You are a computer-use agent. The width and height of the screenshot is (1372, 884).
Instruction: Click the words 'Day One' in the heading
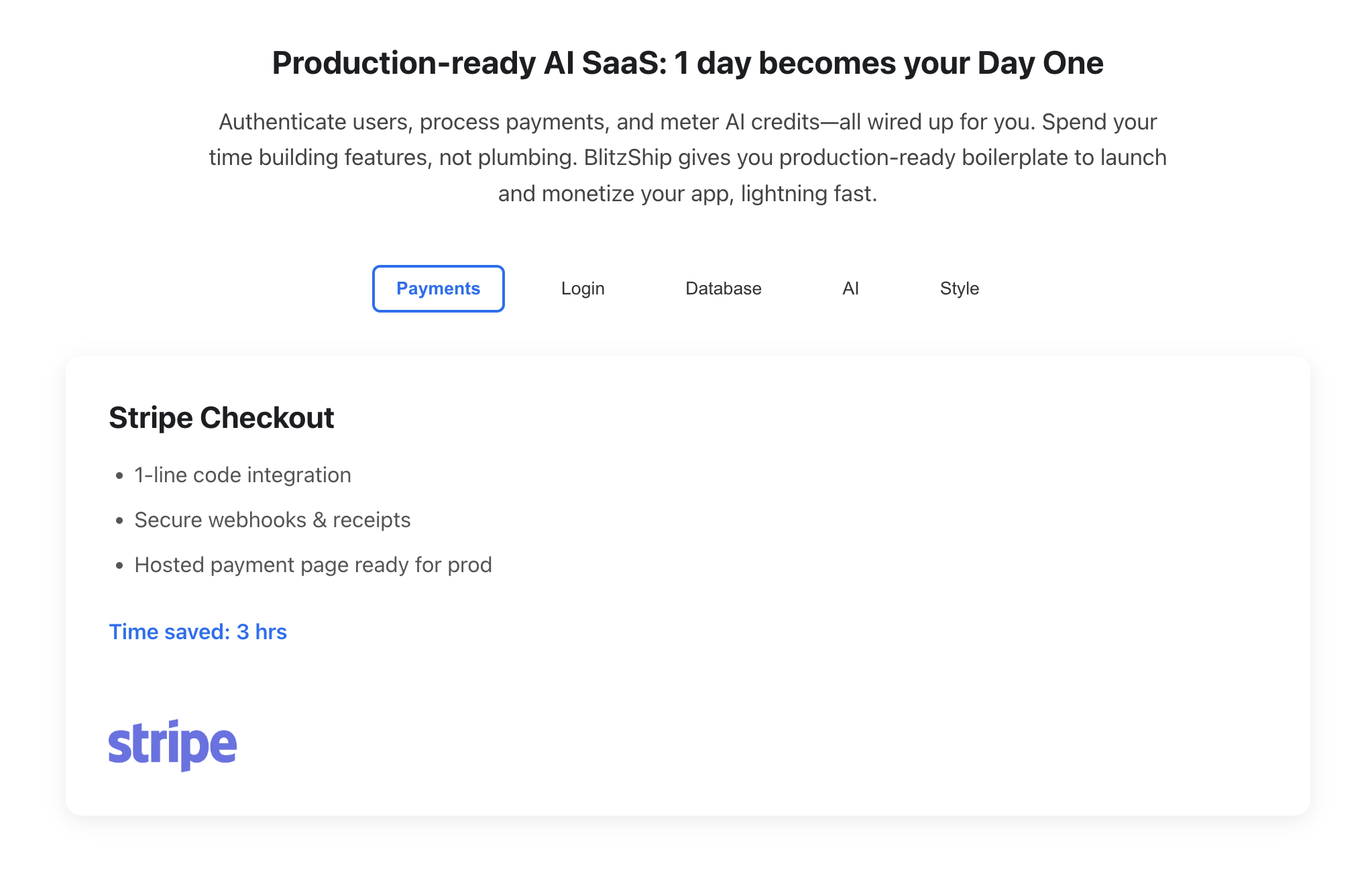tap(1039, 63)
